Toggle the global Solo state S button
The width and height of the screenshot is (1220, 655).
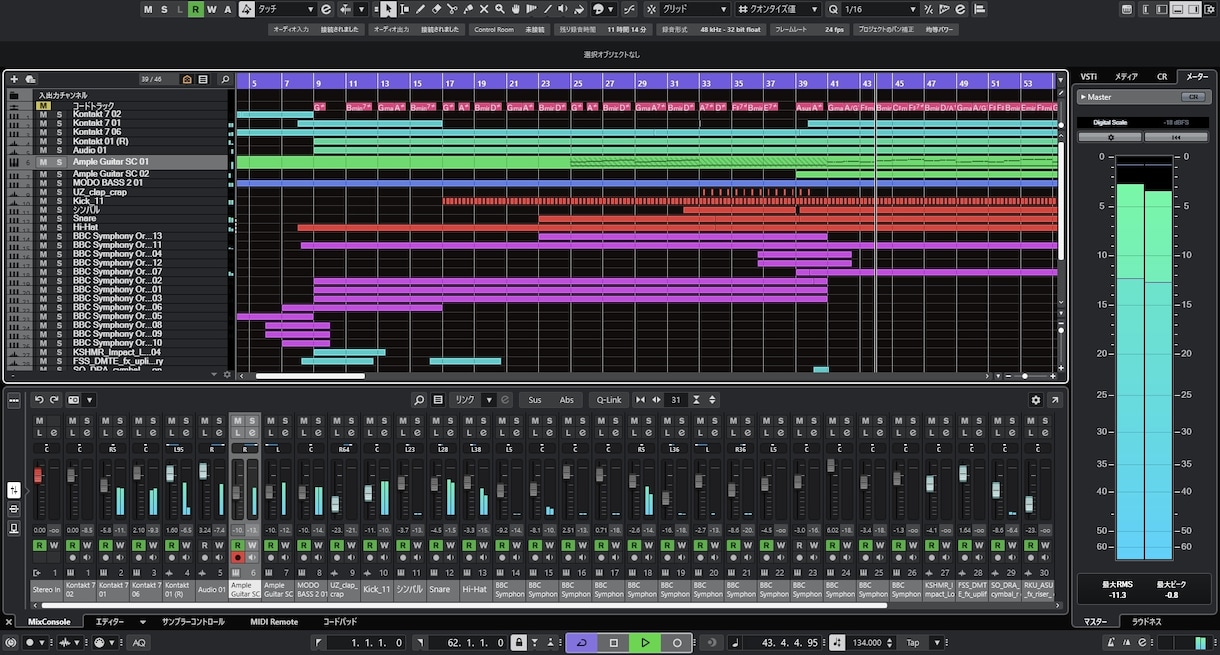coord(164,9)
